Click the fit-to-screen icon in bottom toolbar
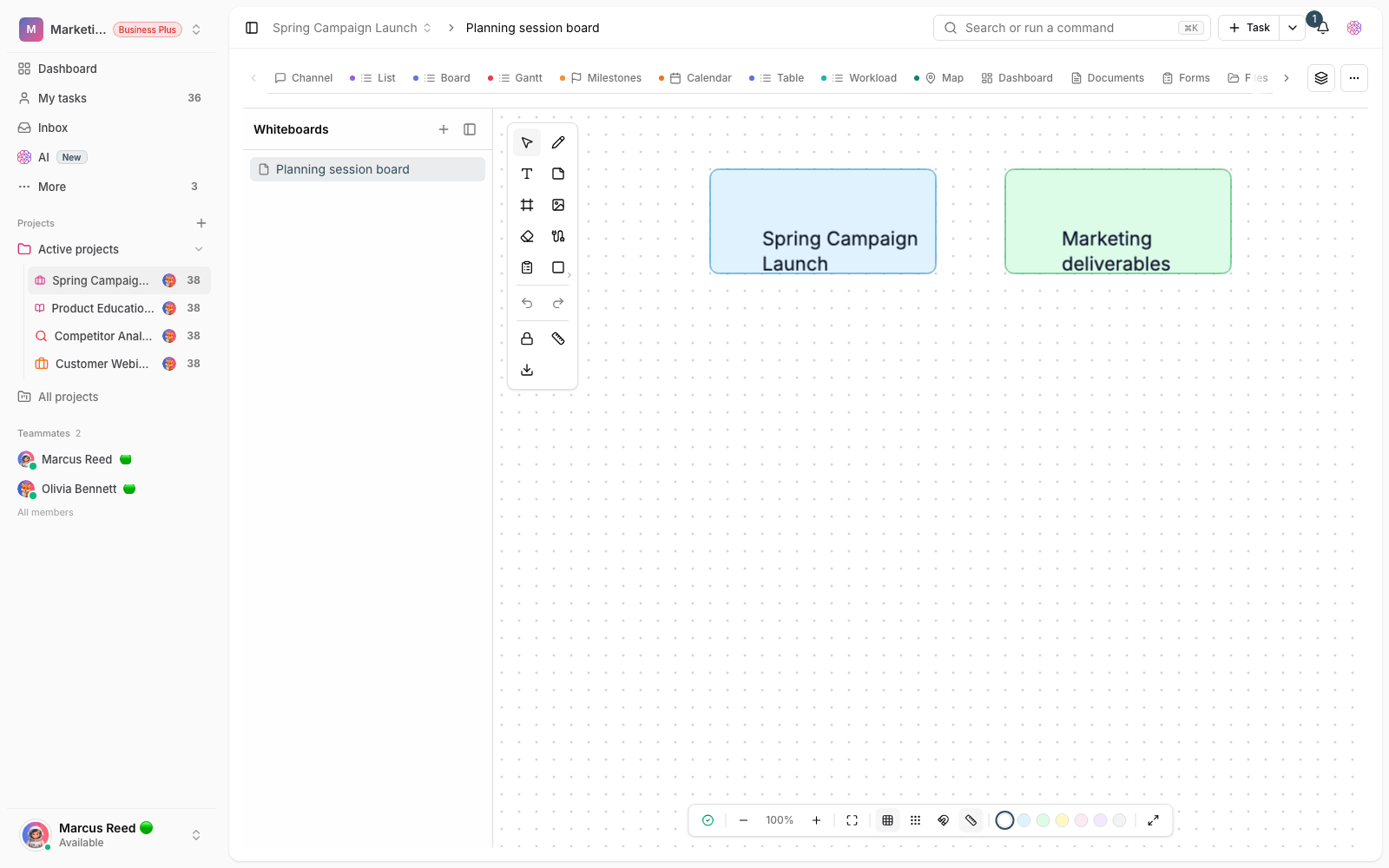Viewport: 1389px width, 868px height. point(852,820)
